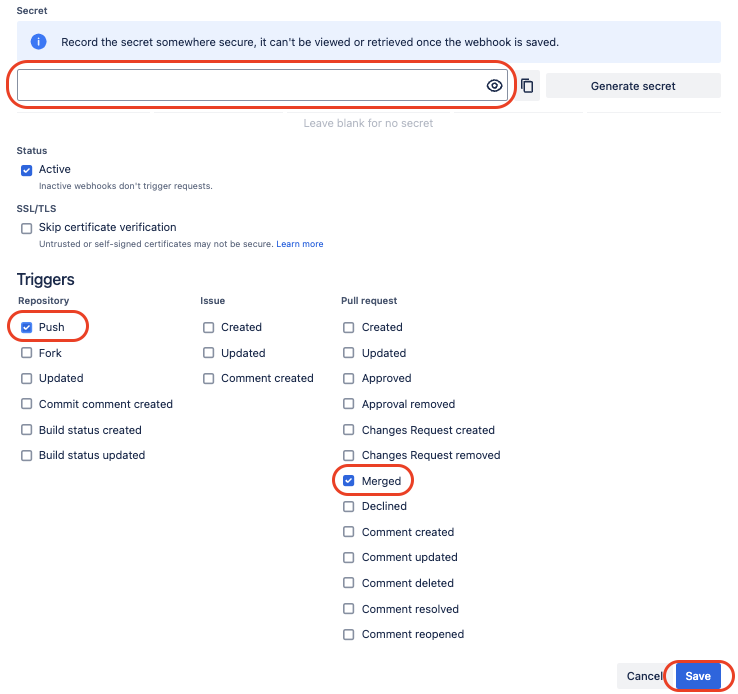Copy the secret to clipboard
This screenshot has width=738, height=694.
[527, 86]
